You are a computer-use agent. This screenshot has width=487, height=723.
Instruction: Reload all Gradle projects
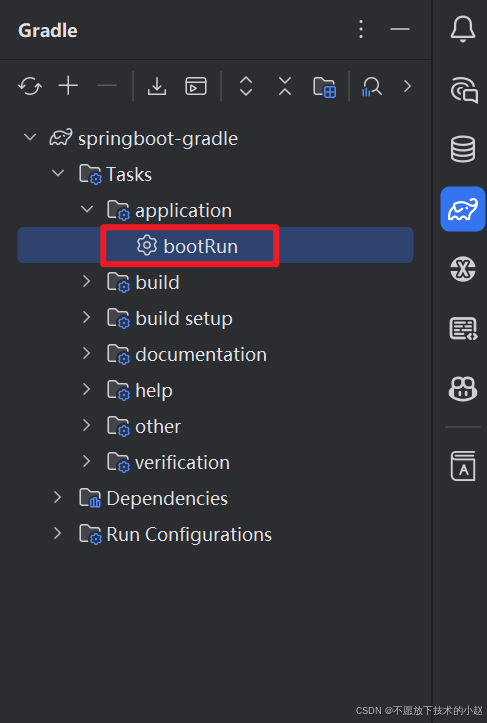tap(30, 86)
